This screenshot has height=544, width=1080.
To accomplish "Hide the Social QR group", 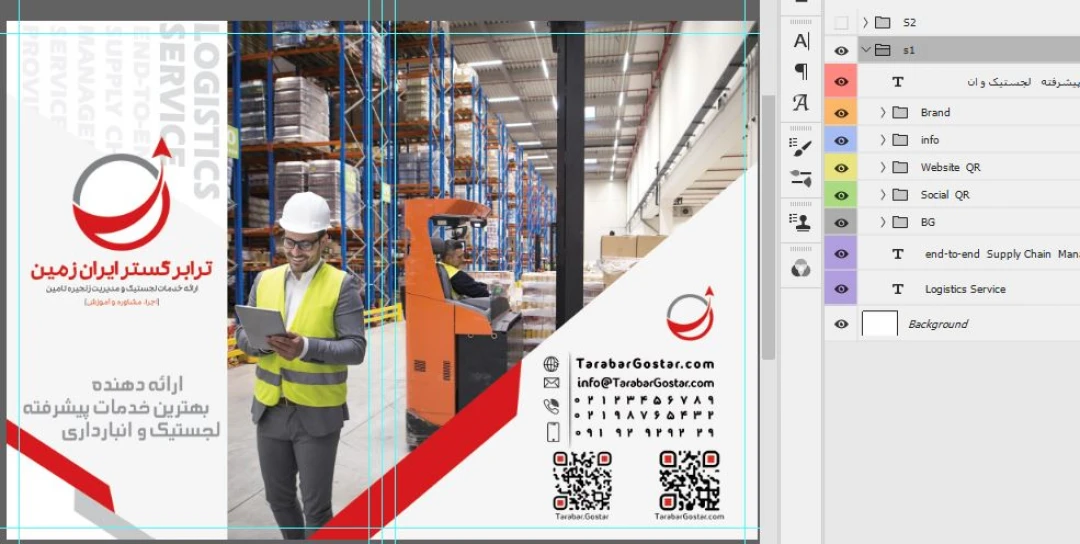I will (841, 196).
